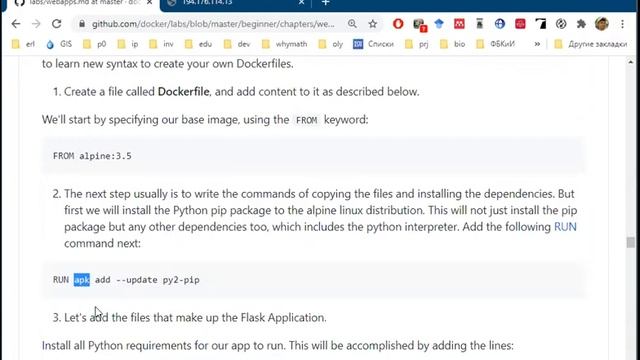Go back with the browser back arrow

click(x=16, y=24)
